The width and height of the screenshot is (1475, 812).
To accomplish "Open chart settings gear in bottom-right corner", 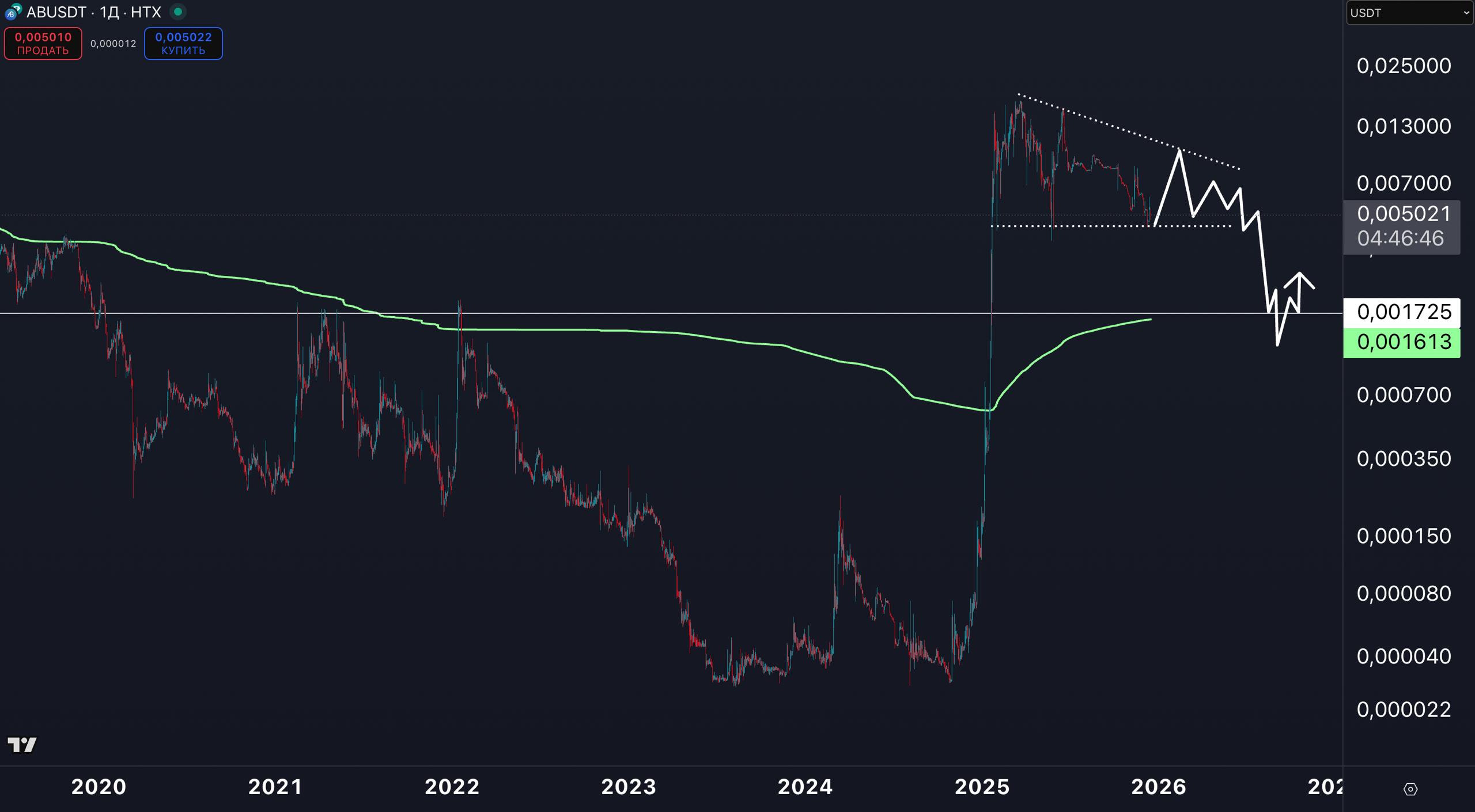I will tap(1410, 789).
